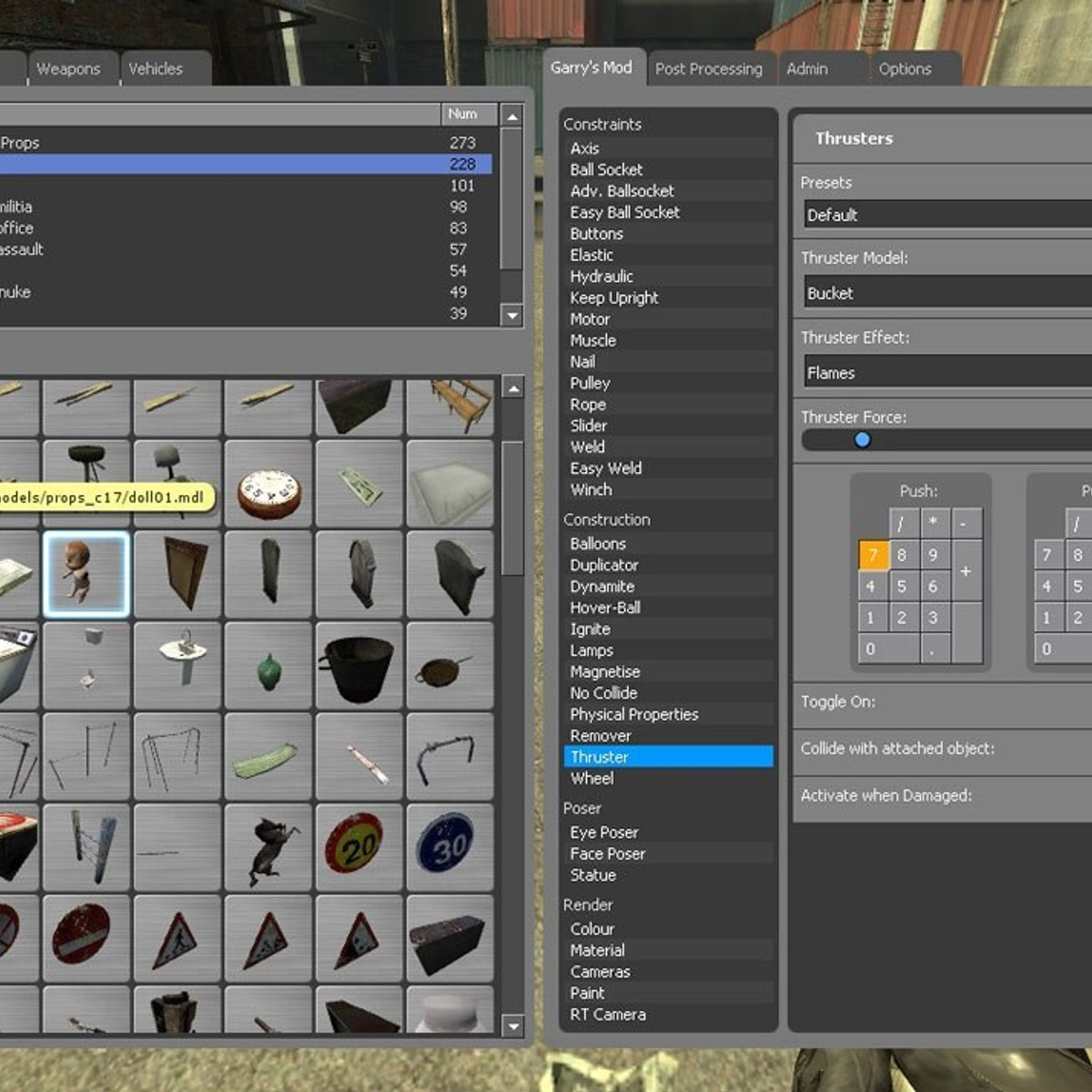Sort the list by the Num column header

coord(469,114)
